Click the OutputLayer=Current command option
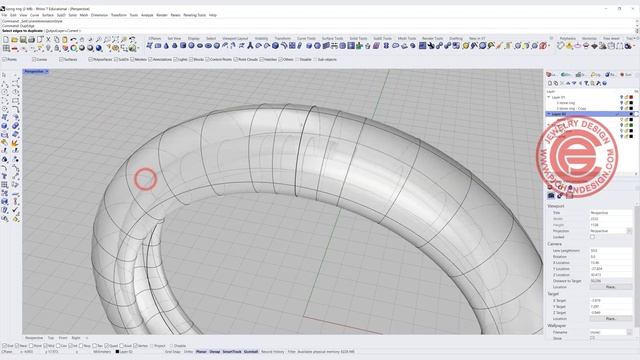This screenshot has width=640, height=360. coord(63,31)
